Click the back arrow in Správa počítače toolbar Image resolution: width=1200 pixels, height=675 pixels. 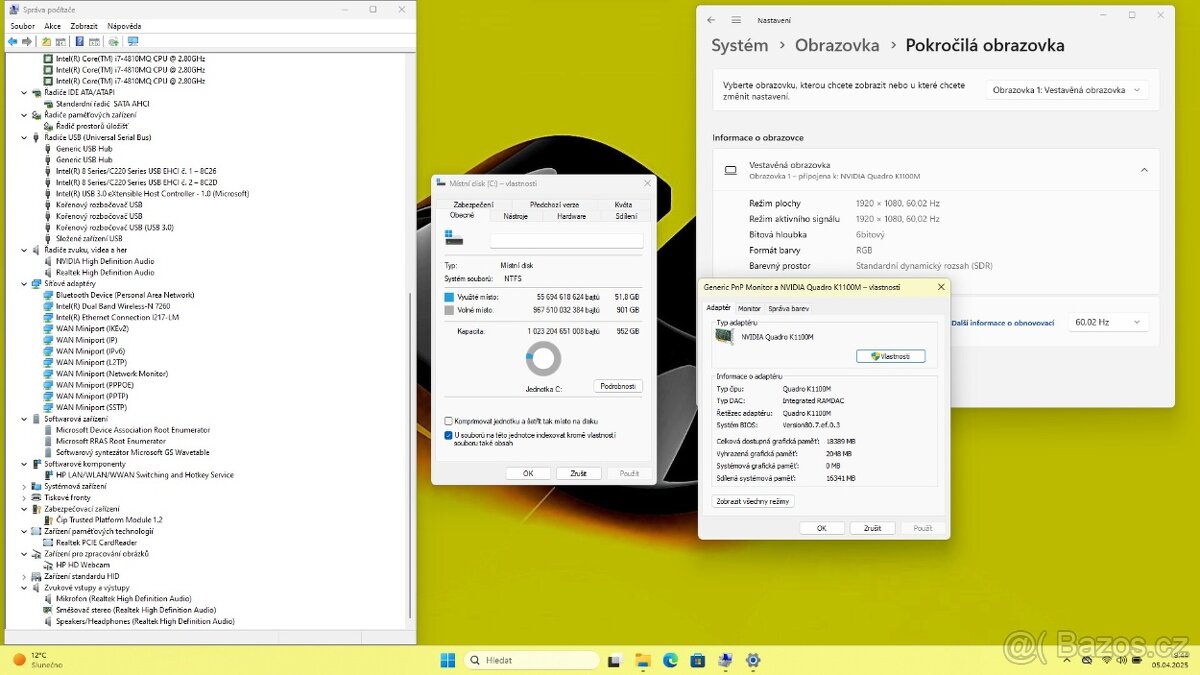tap(12, 42)
